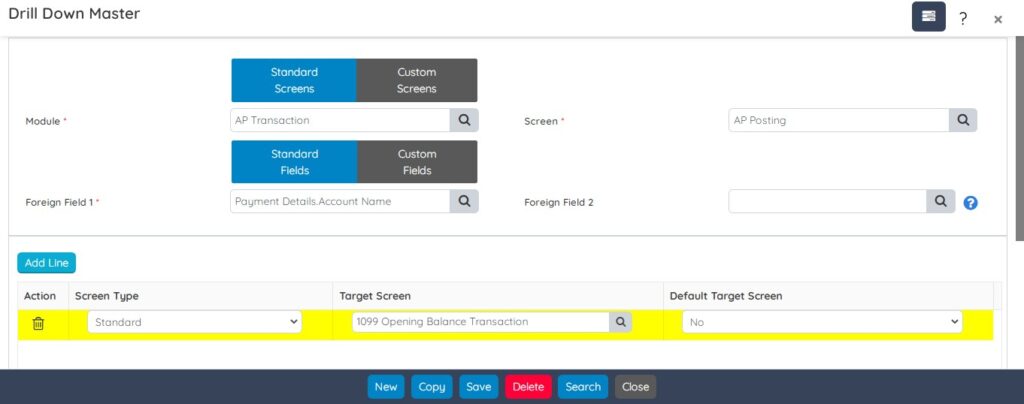
Task: Click the Copy button in the footer
Action: pyautogui.click(x=432, y=387)
